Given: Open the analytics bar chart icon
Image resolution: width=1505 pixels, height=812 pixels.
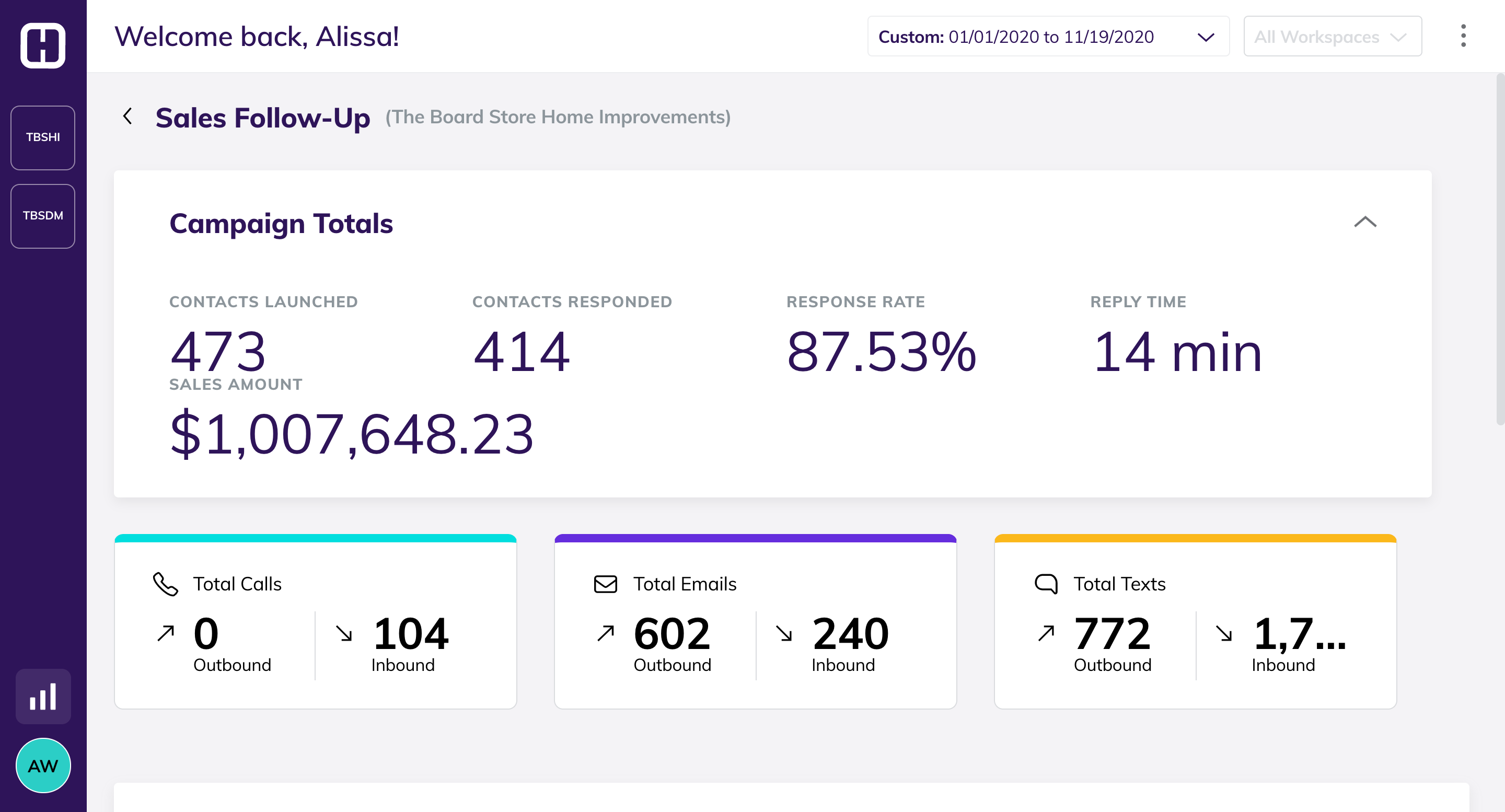Looking at the screenshot, I should (x=43, y=696).
